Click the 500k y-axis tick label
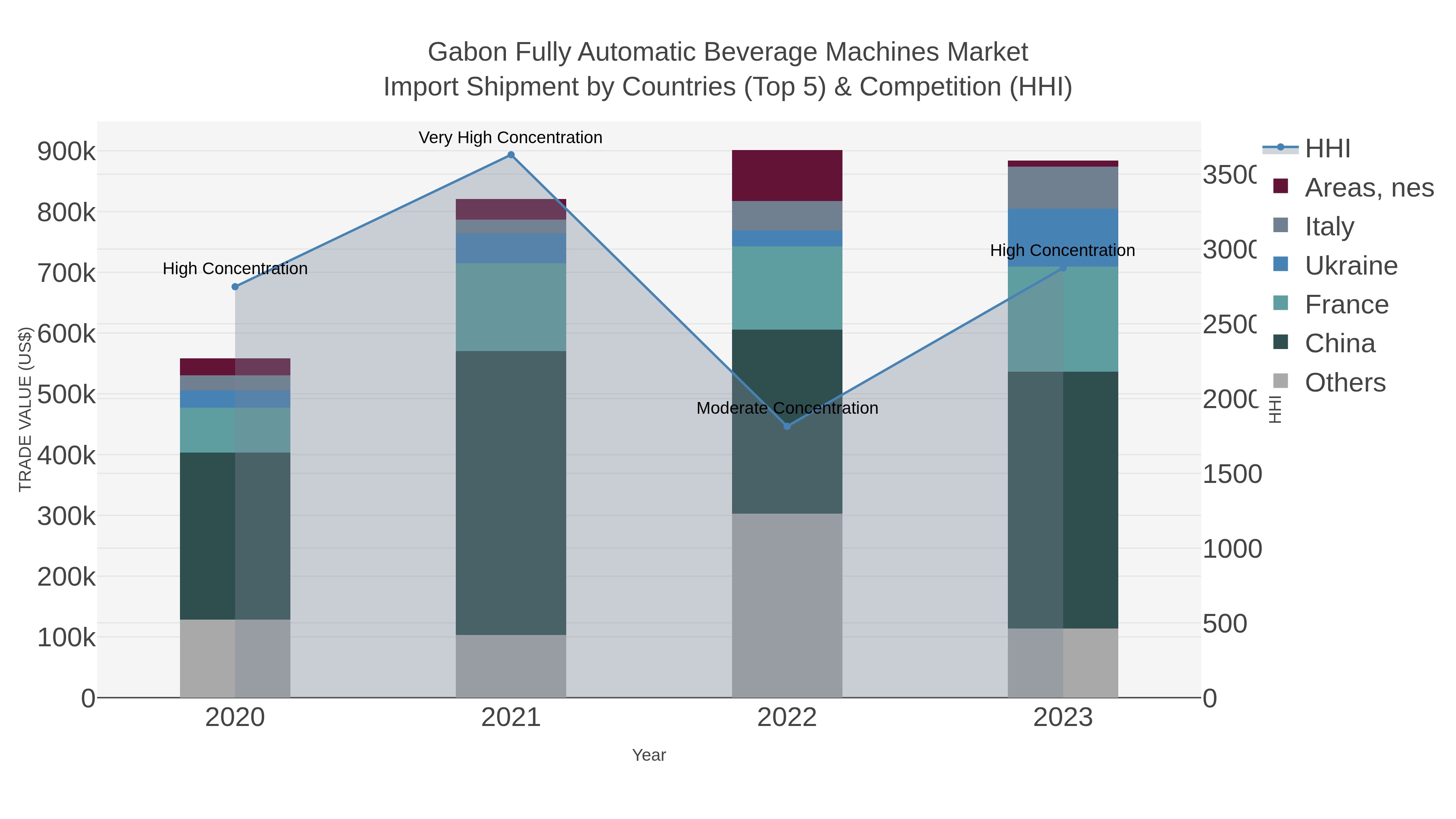Viewport: 1456px width, 819px height. click(66, 394)
